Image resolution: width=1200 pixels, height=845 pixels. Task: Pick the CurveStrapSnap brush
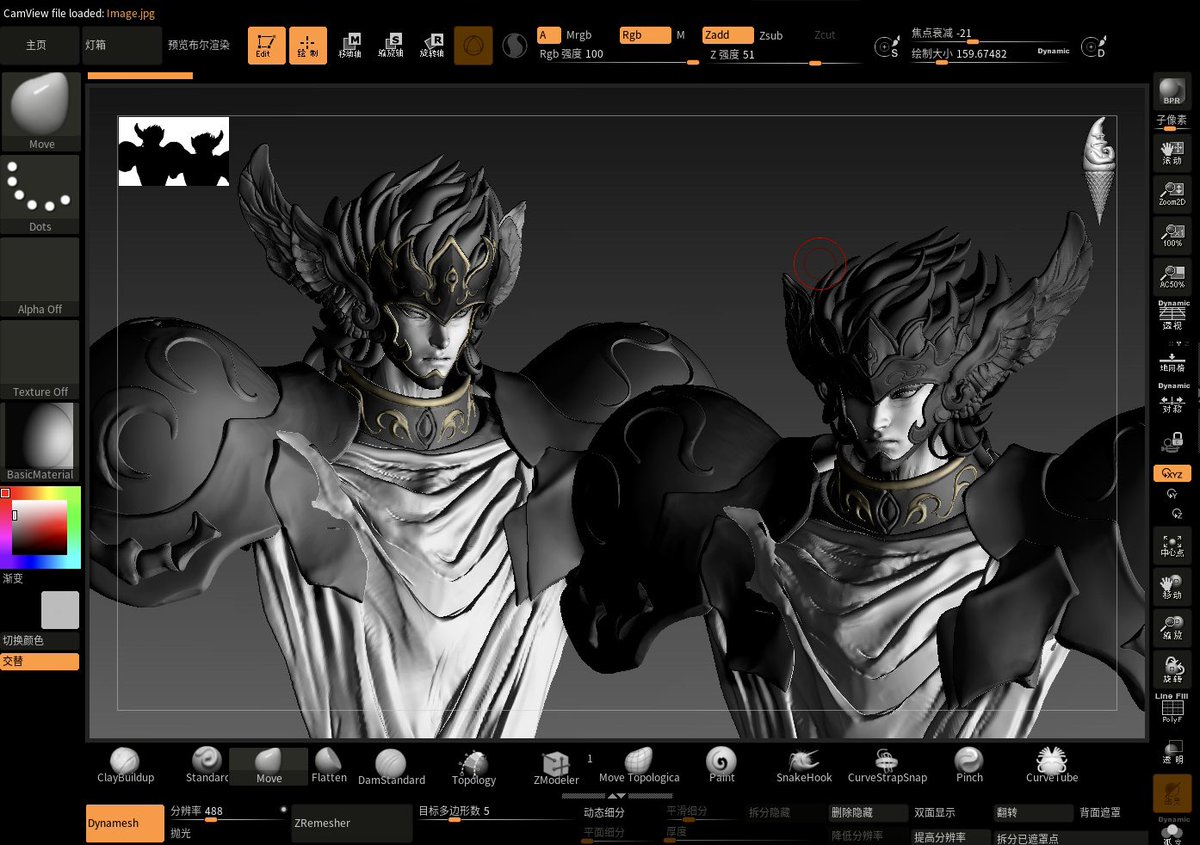point(887,766)
